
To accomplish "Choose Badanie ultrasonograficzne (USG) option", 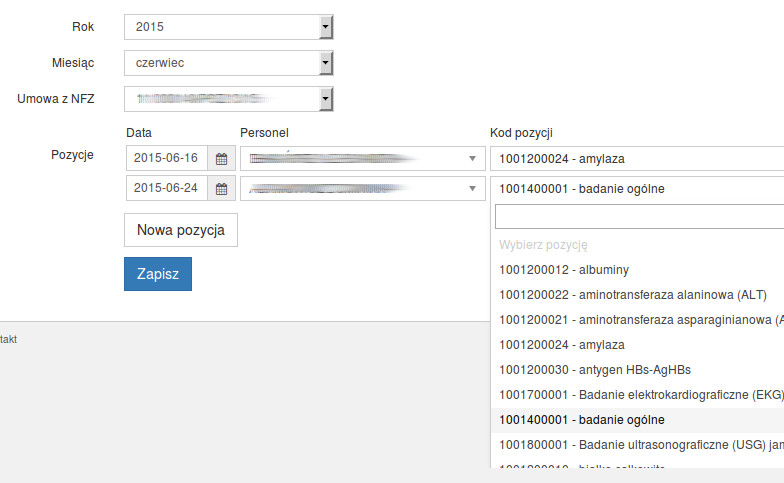I will (x=640, y=445).
